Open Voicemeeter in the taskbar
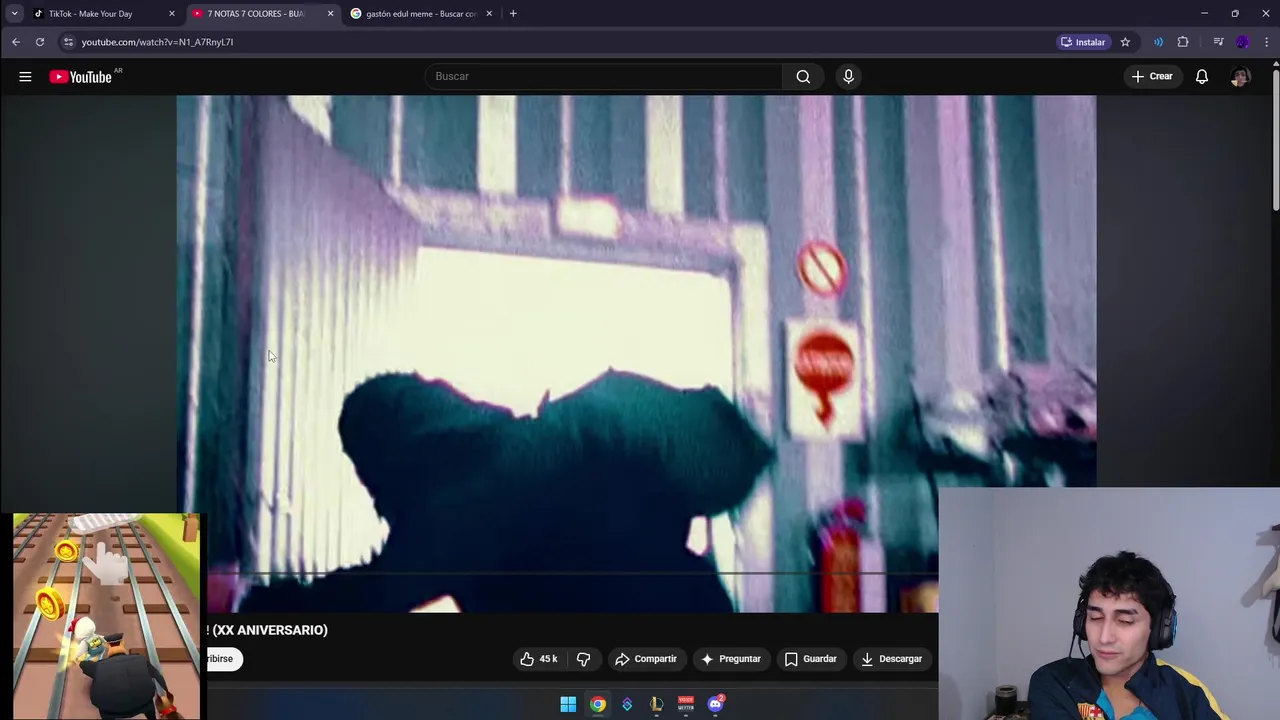The image size is (1280, 720). pyautogui.click(x=686, y=704)
